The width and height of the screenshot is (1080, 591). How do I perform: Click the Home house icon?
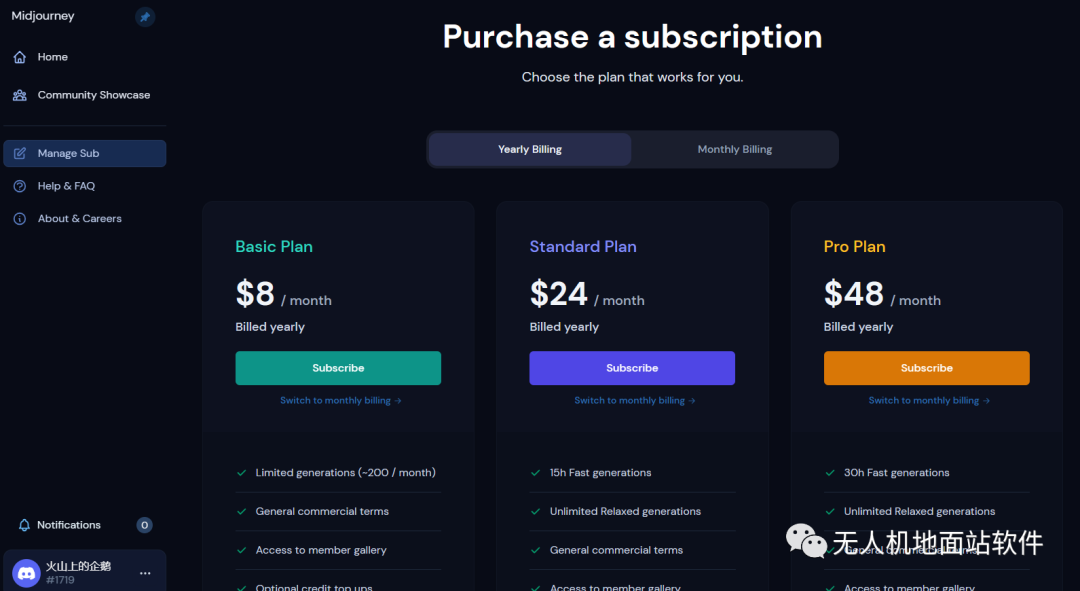click(x=20, y=57)
